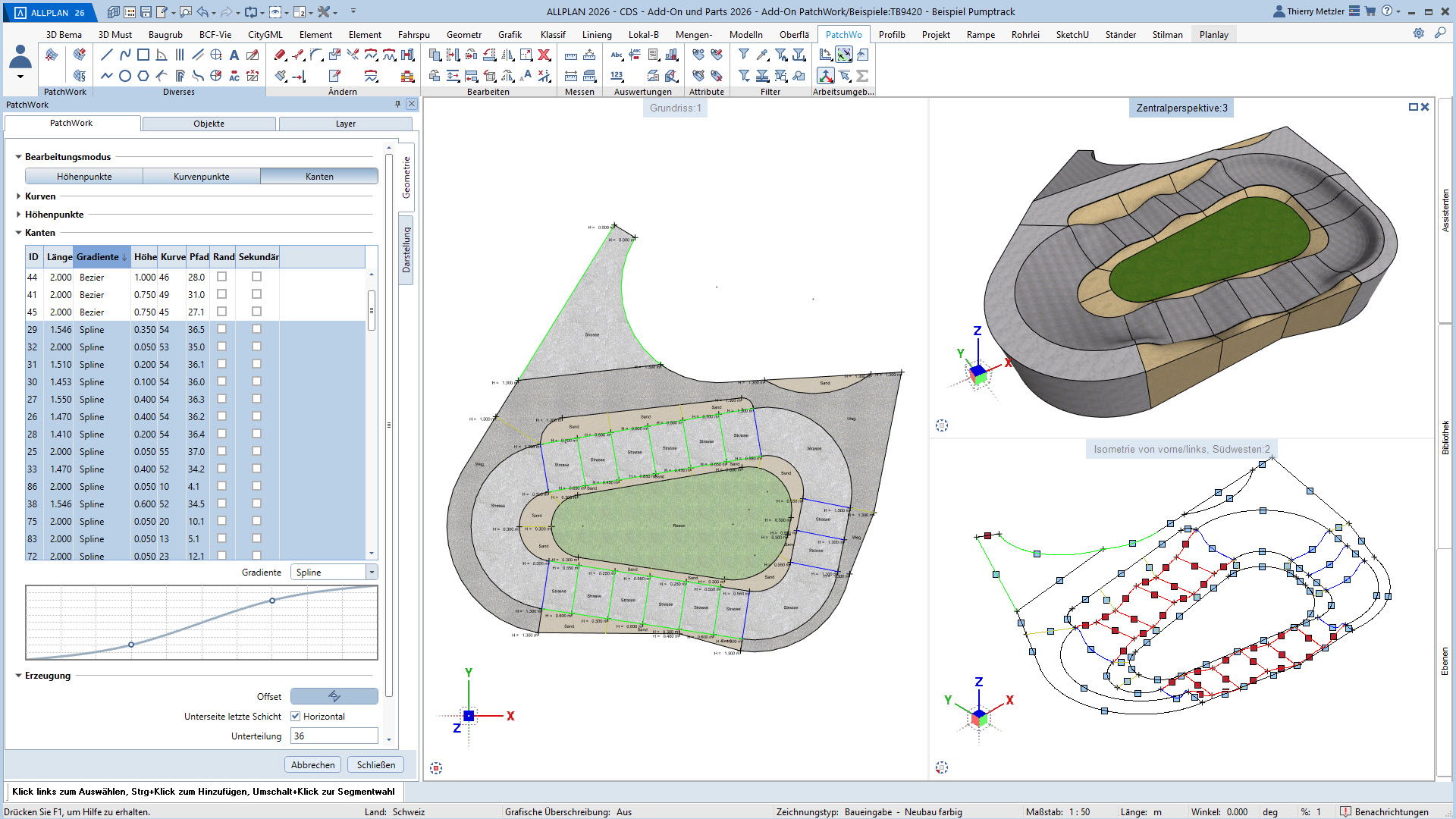This screenshot has width=1456, height=819.
Task: Switch to the Objekte tab
Action: (x=209, y=124)
